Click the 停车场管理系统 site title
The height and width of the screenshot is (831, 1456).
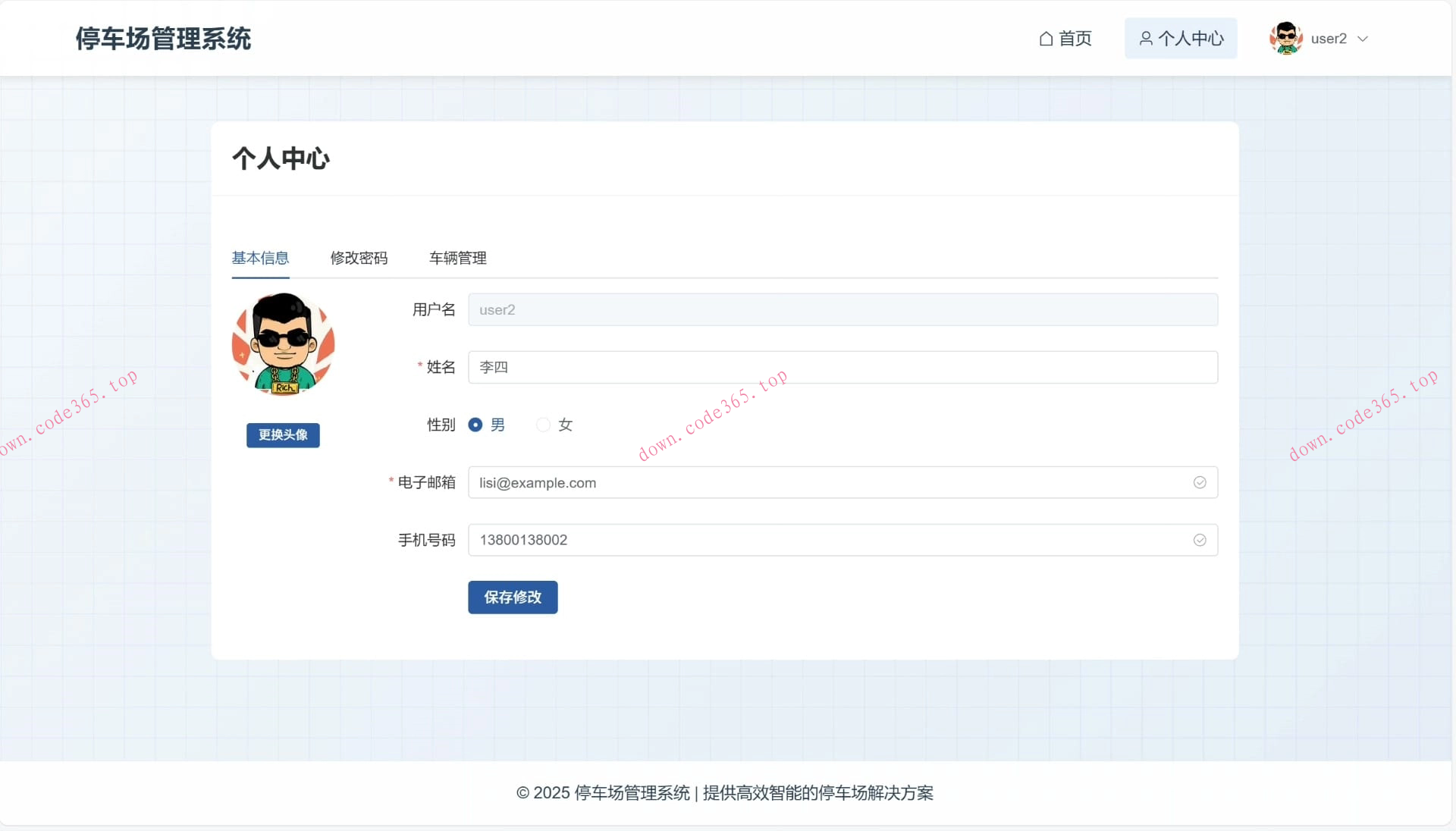pyautogui.click(x=163, y=38)
